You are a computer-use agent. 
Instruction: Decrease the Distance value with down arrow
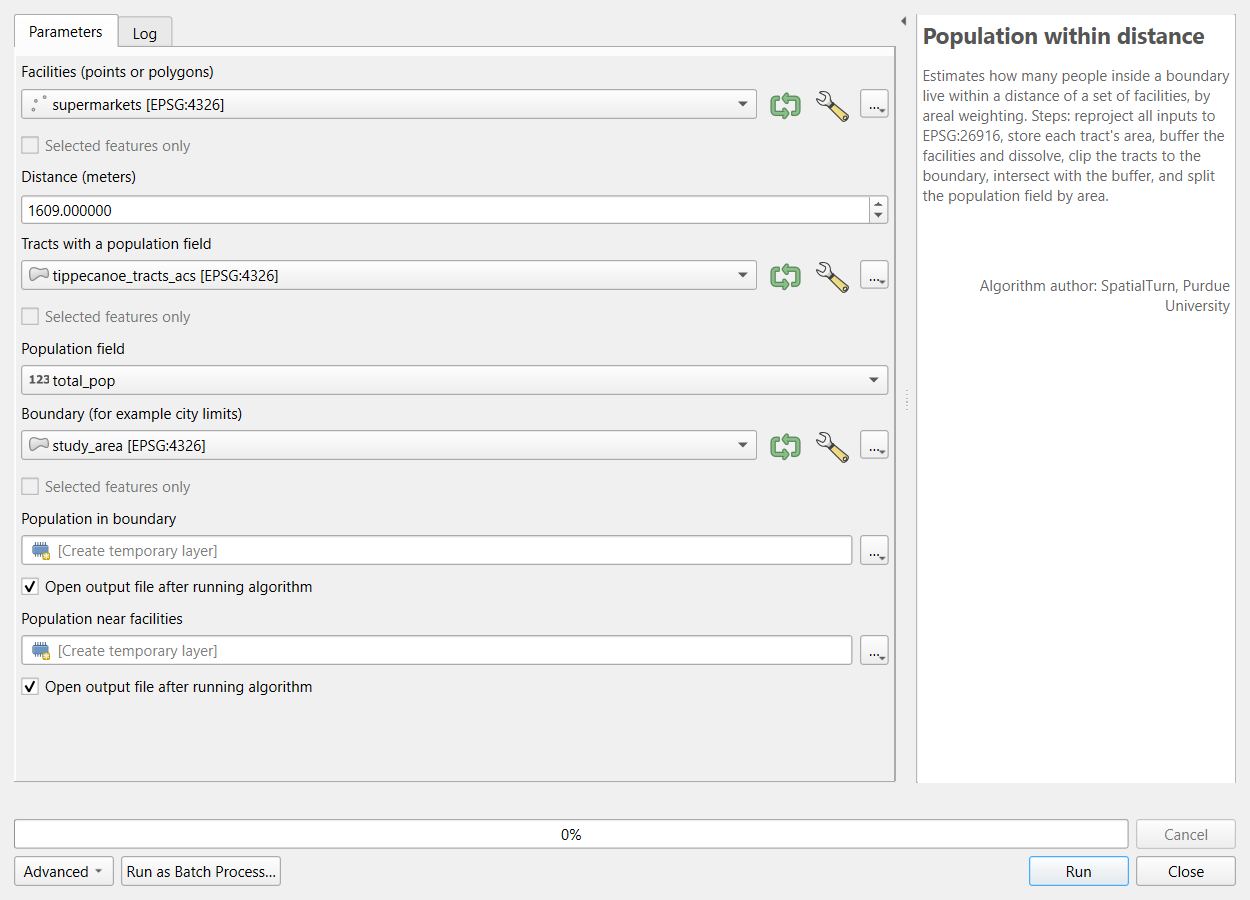point(879,216)
